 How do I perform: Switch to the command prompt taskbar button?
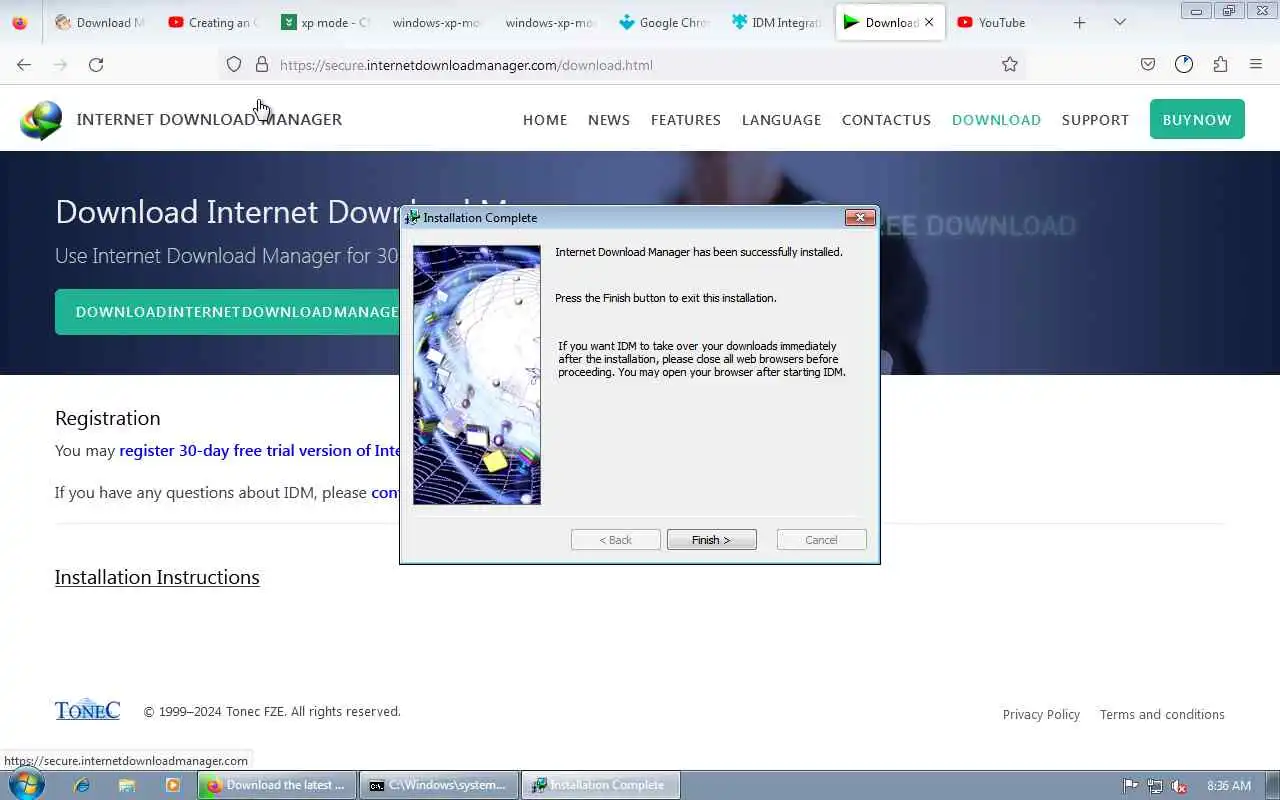(x=440, y=785)
